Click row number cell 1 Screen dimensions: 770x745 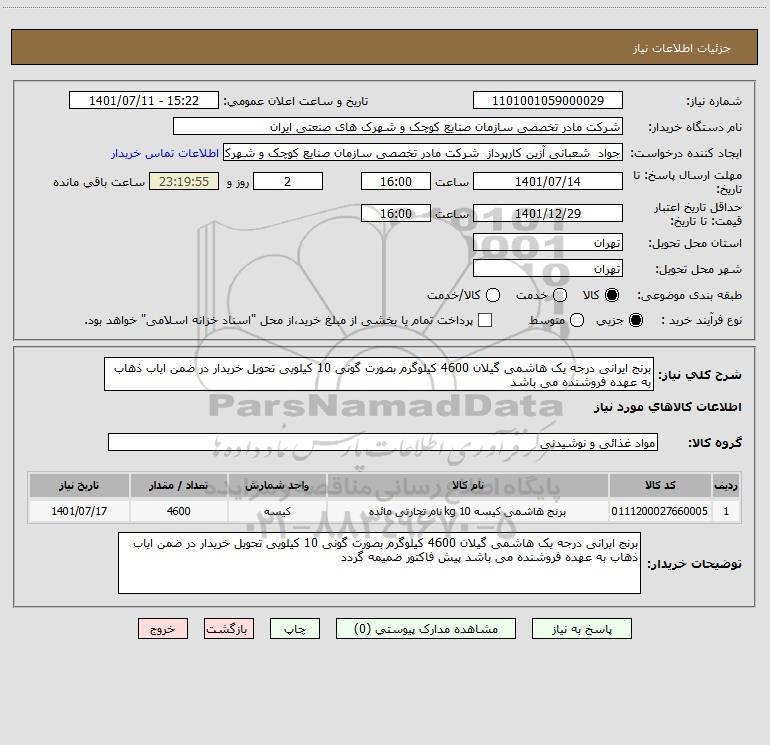click(726, 511)
